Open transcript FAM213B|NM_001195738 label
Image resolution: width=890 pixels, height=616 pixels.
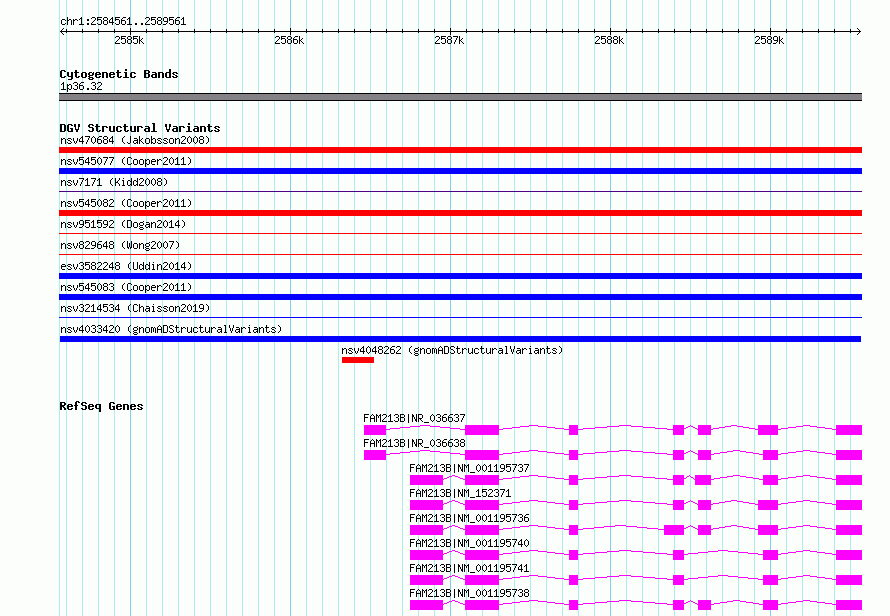coord(469,593)
